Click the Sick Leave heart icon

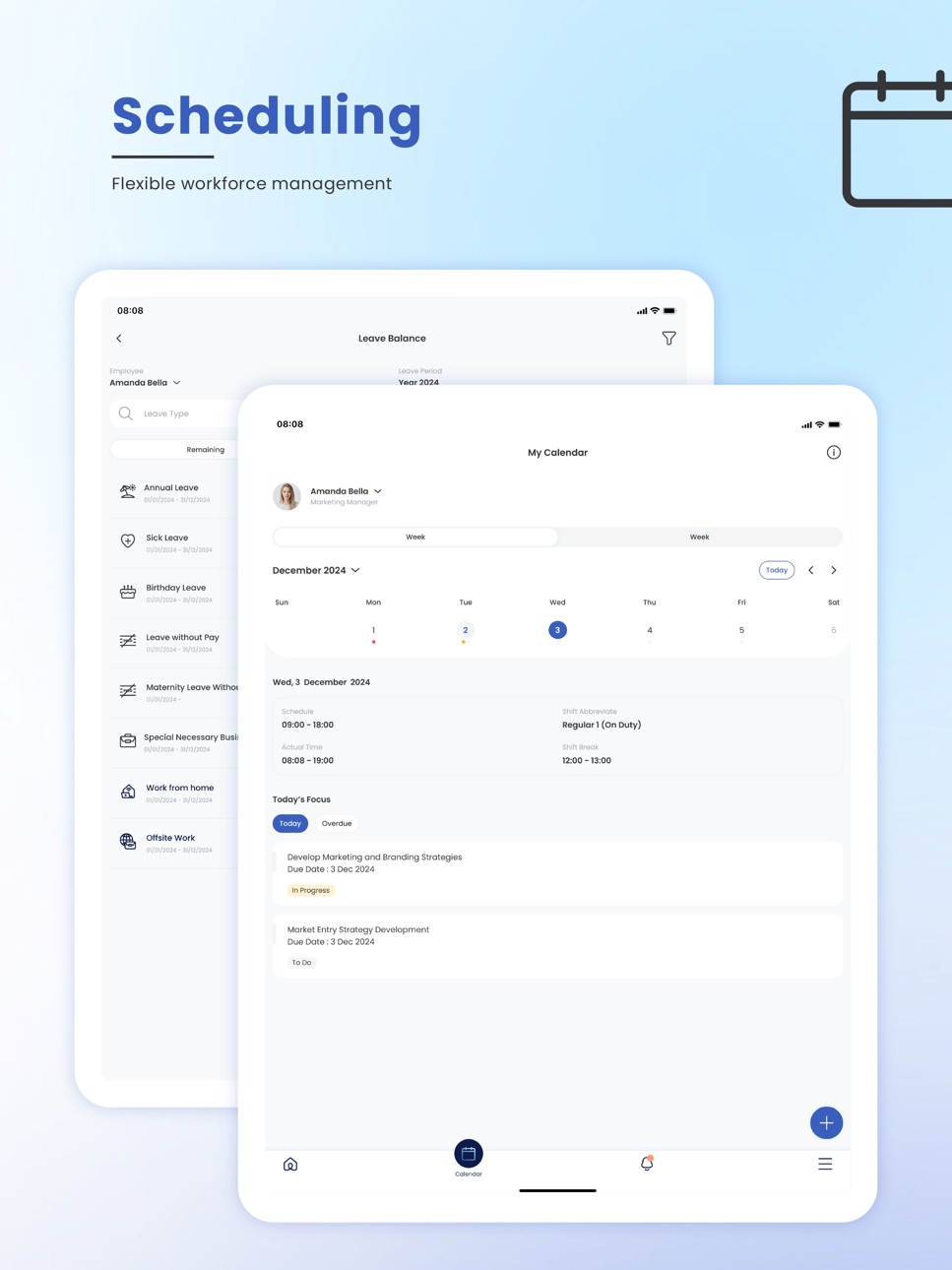(x=128, y=540)
